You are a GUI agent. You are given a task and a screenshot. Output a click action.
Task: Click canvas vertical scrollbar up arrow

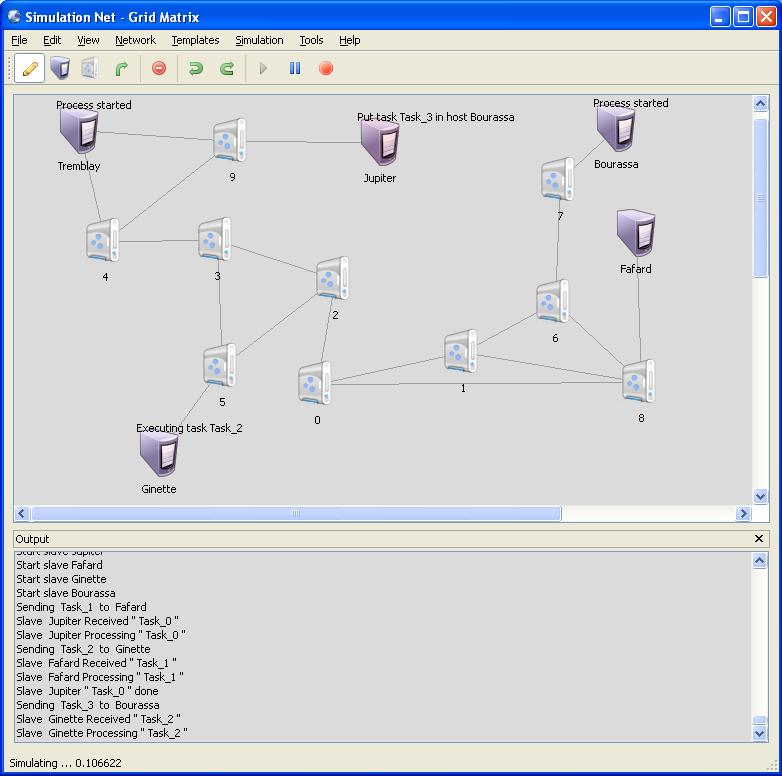click(760, 104)
